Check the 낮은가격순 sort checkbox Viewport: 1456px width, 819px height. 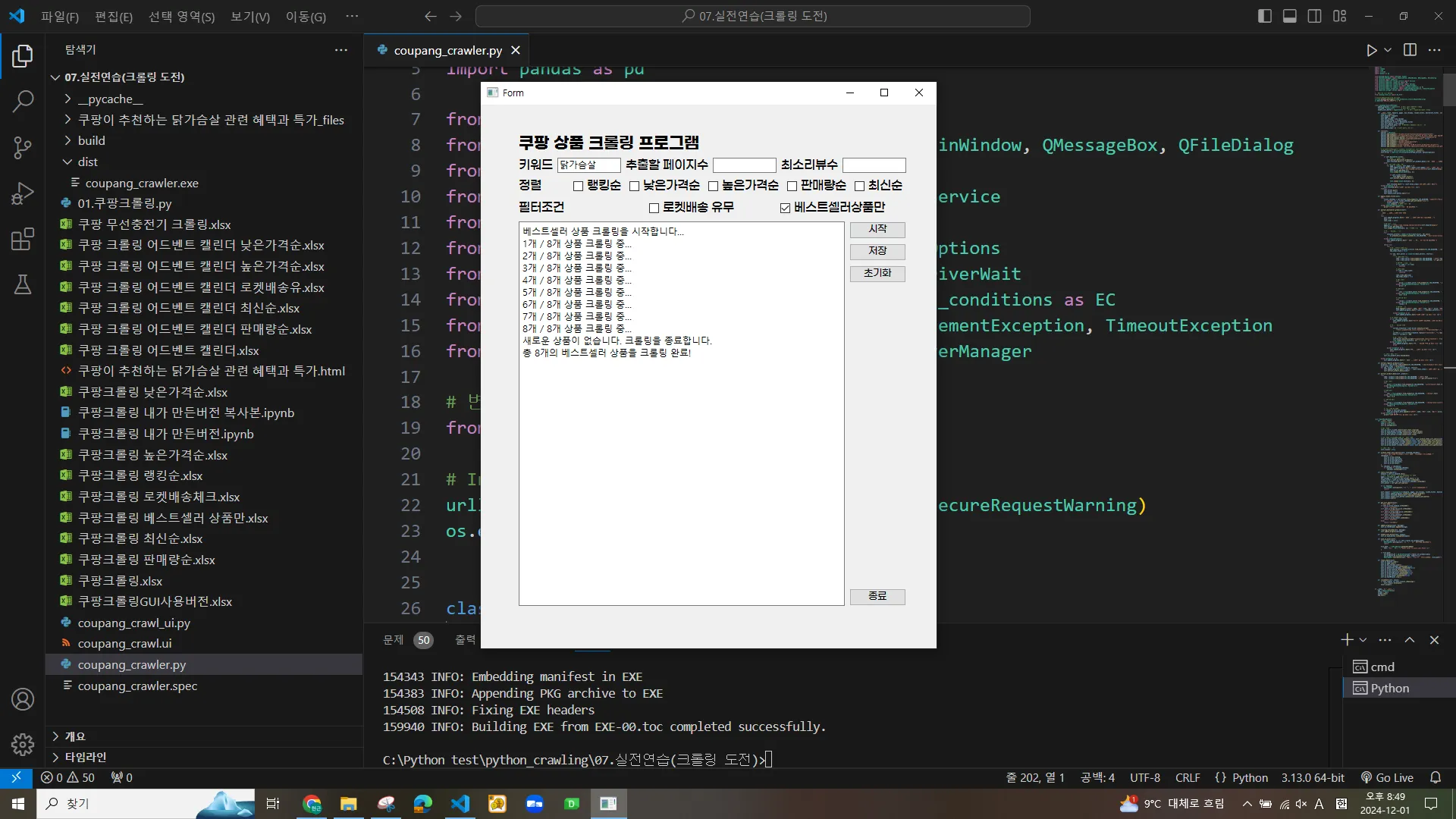[634, 186]
